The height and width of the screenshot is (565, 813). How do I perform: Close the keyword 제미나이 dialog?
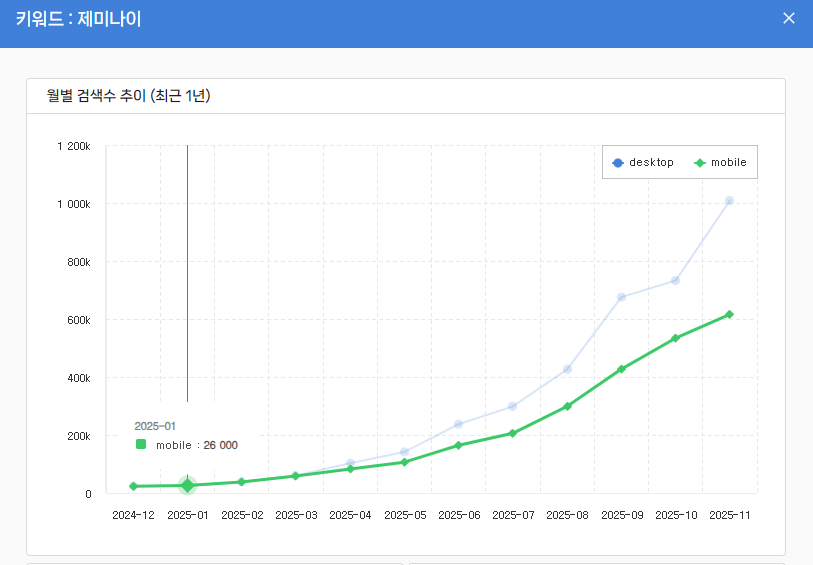coord(789,19)
